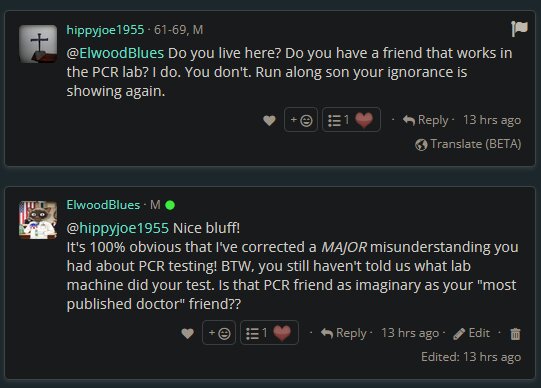Viewport: 541px width, 388px height.
Task: Flag hippyjoe1955's comment with the flag icon
Action: 520,29
